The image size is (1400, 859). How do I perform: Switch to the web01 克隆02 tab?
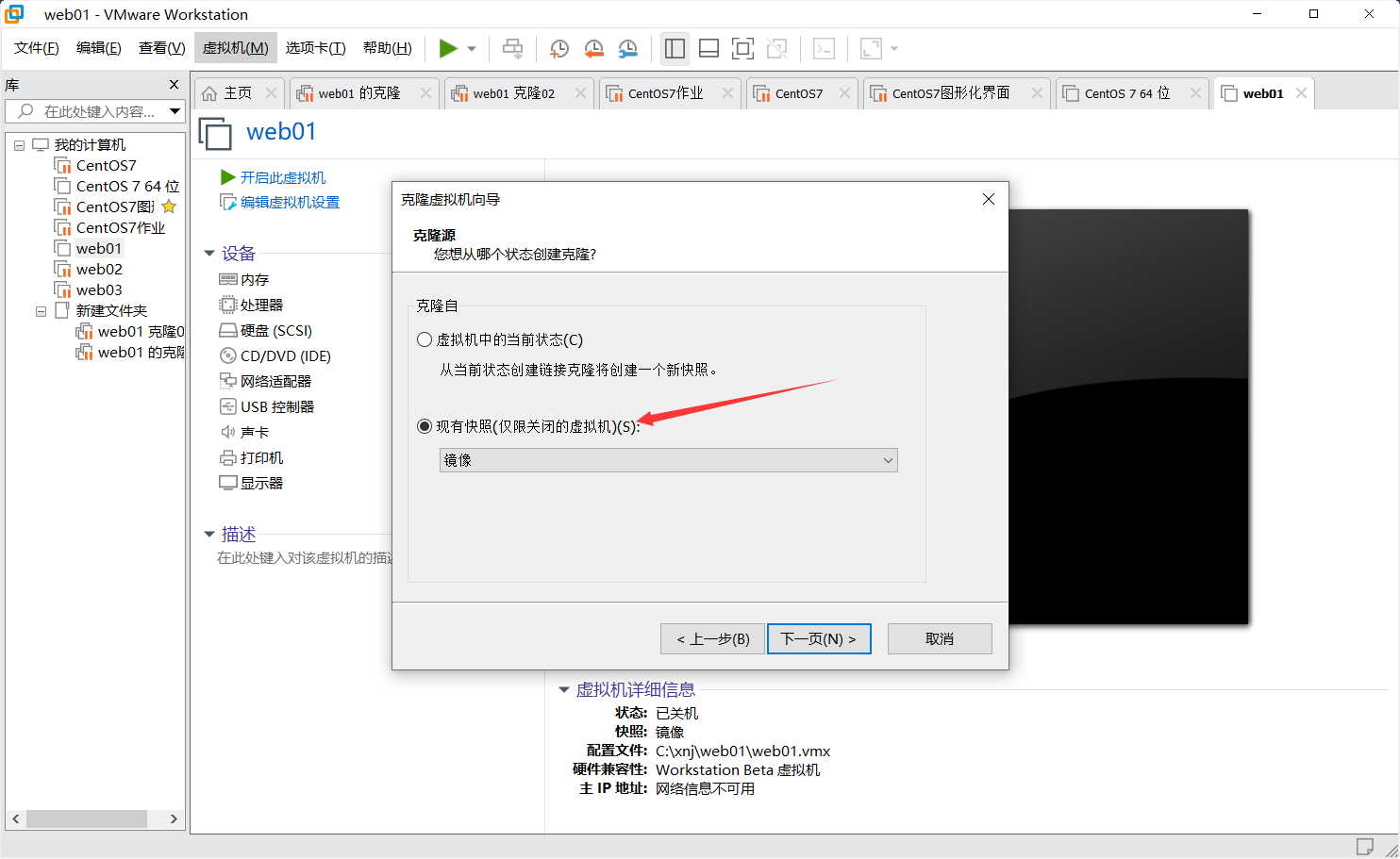tap(514, 93)
